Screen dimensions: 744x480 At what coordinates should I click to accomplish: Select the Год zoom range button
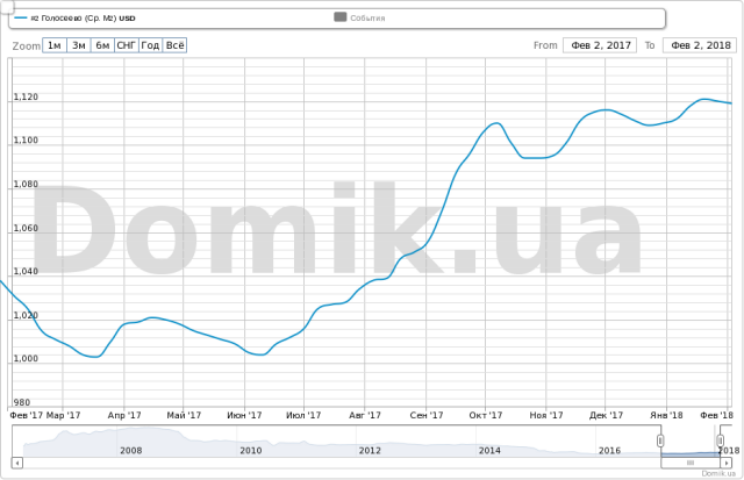[x=150, y=46]
